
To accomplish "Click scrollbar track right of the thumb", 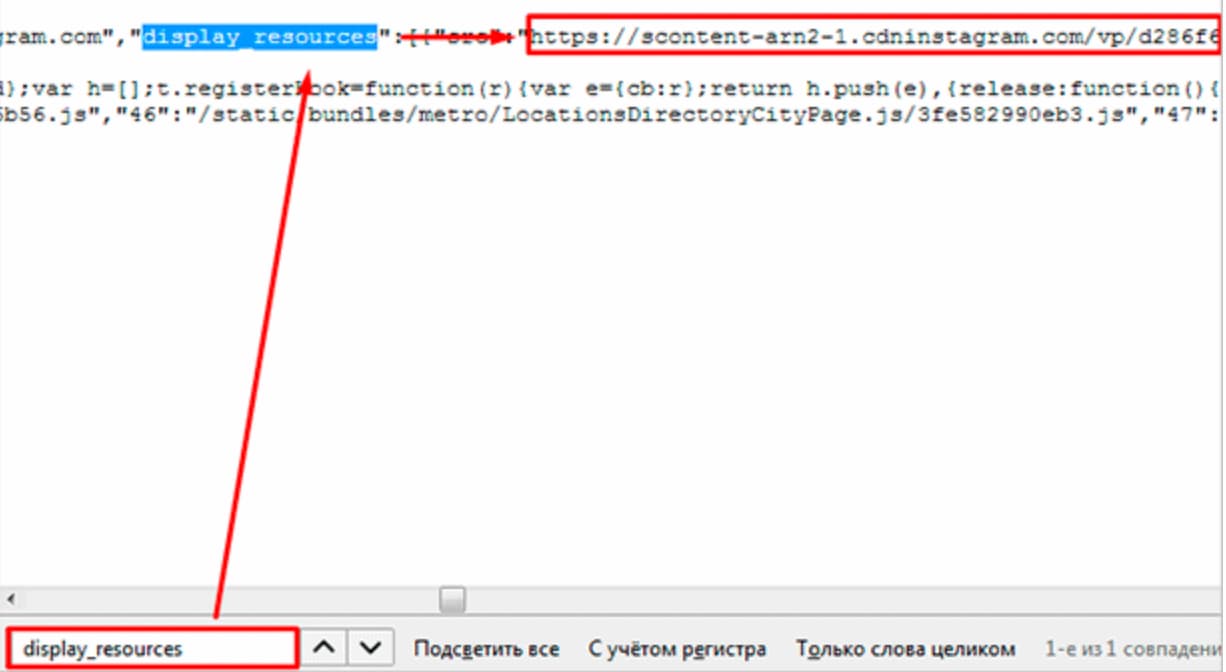I will (800, 599).
